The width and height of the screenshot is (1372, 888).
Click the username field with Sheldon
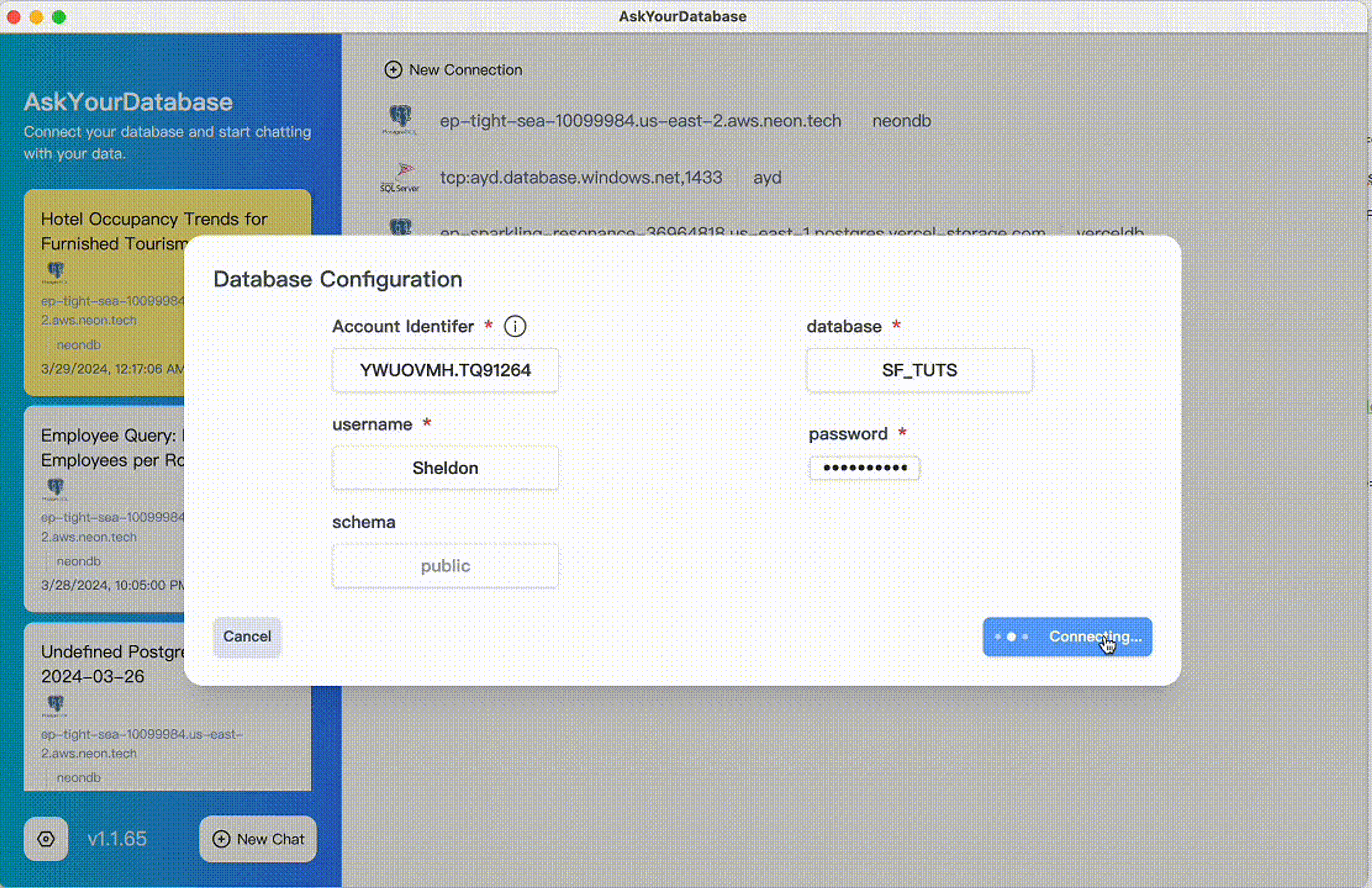click(x=445, y=468)
